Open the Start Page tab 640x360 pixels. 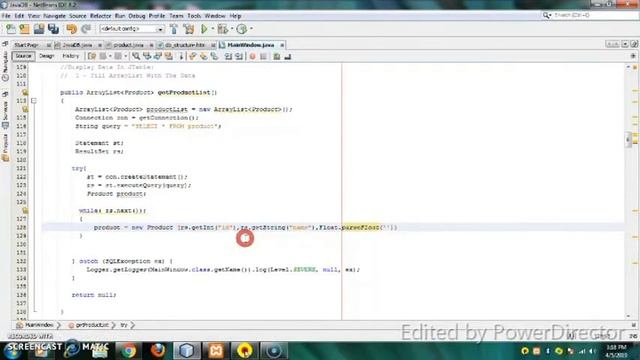point(27,45)
